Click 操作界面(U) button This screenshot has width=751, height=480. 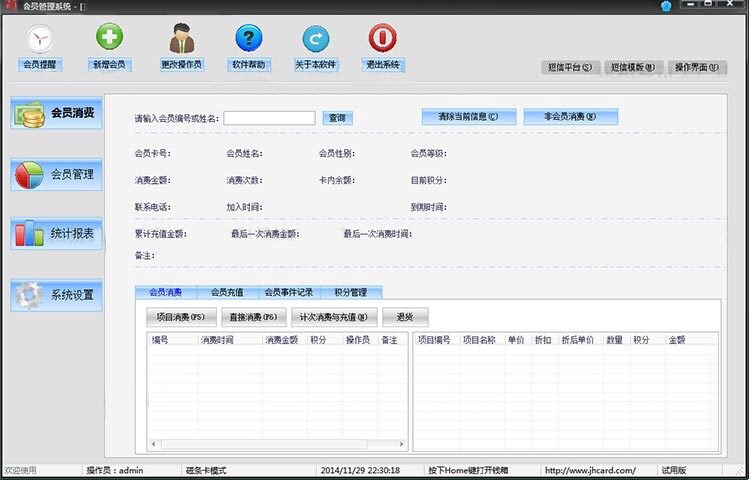697,67
